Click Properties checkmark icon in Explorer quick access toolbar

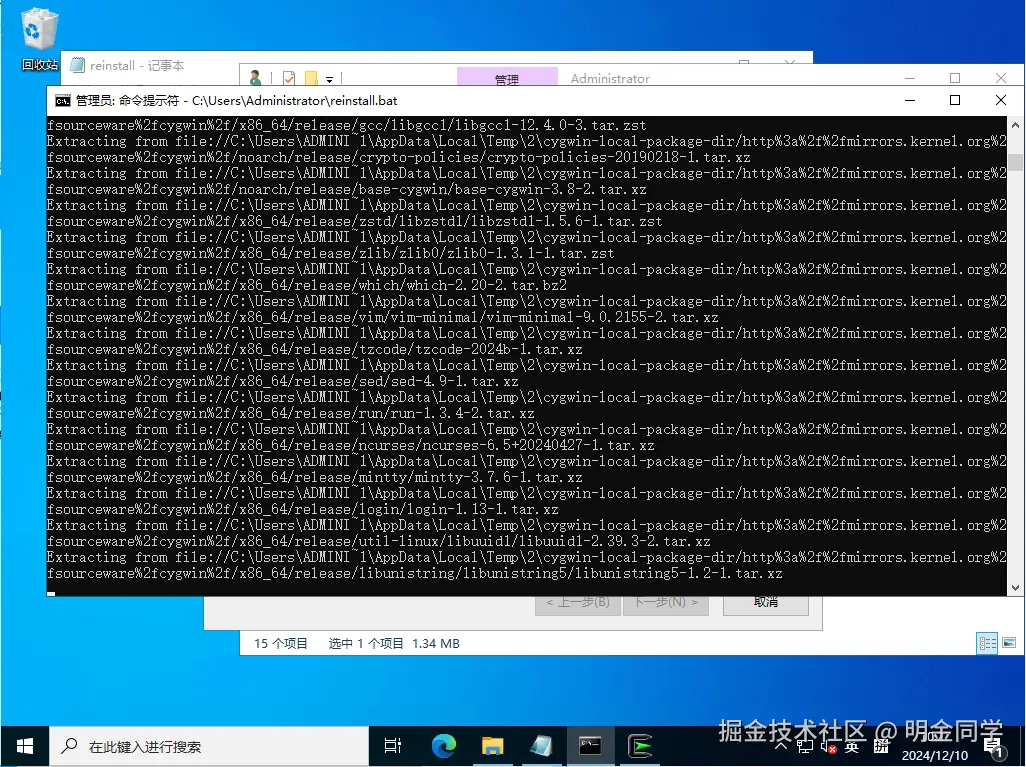(289, 79)
